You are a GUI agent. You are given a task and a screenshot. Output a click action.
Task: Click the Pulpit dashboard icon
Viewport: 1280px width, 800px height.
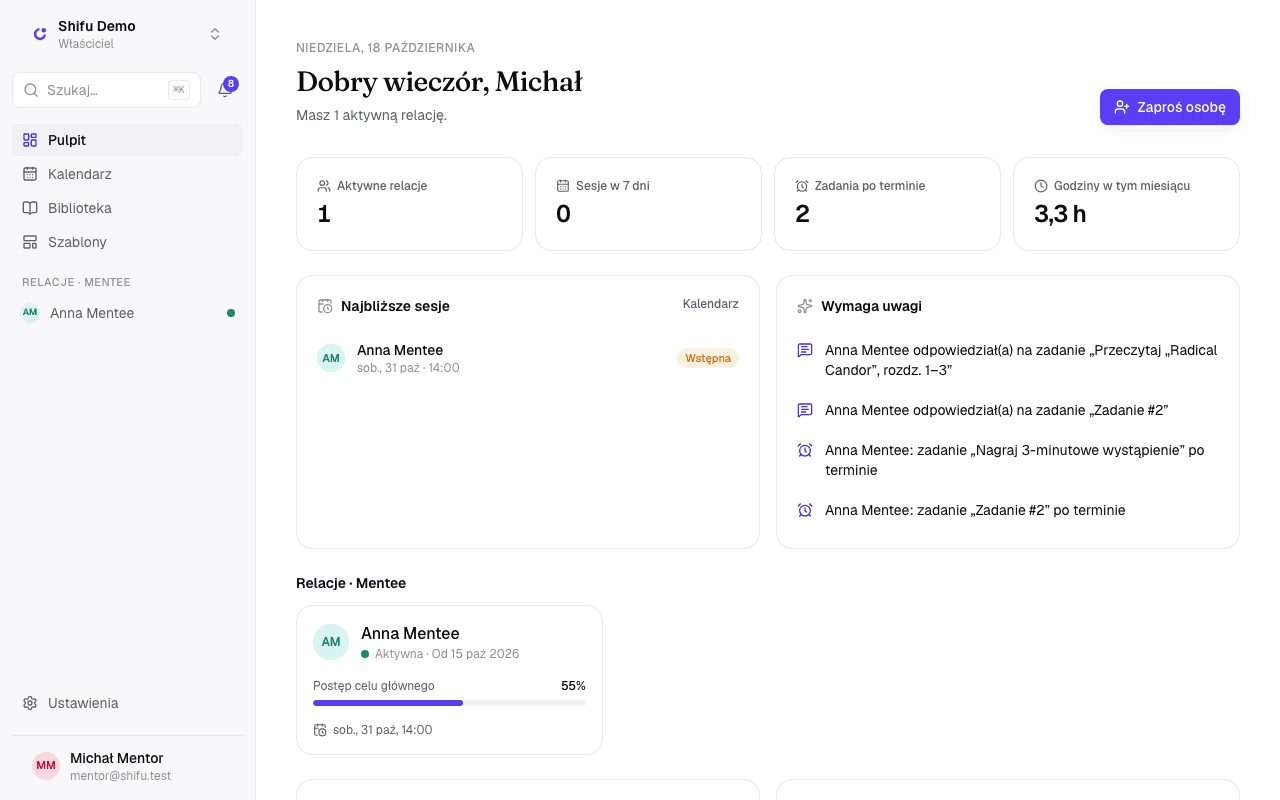30,140
